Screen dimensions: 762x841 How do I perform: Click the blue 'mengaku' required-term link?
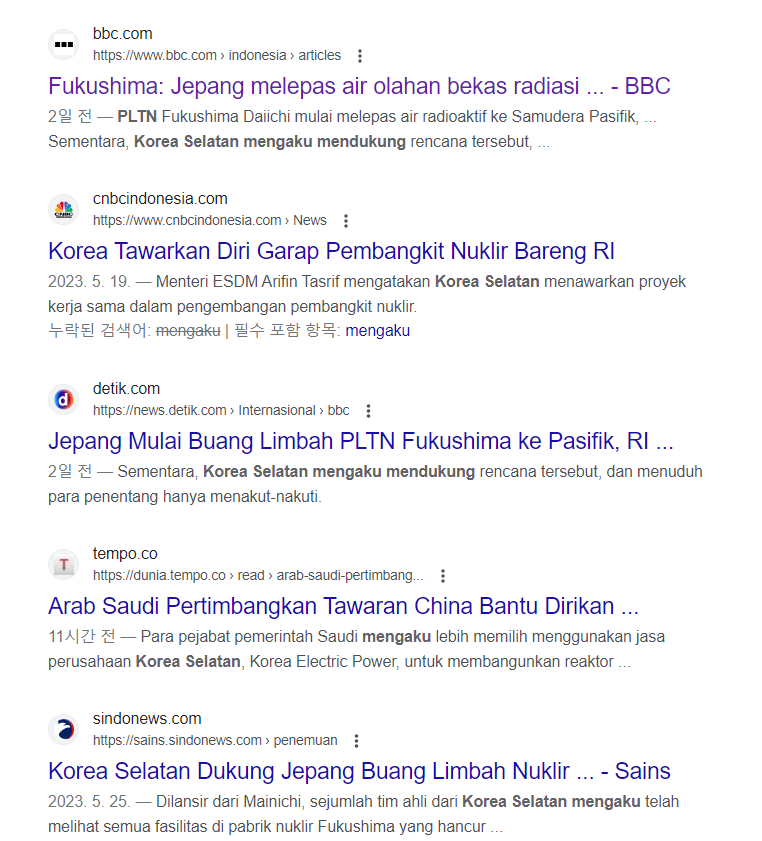click(x=378, y=331)
